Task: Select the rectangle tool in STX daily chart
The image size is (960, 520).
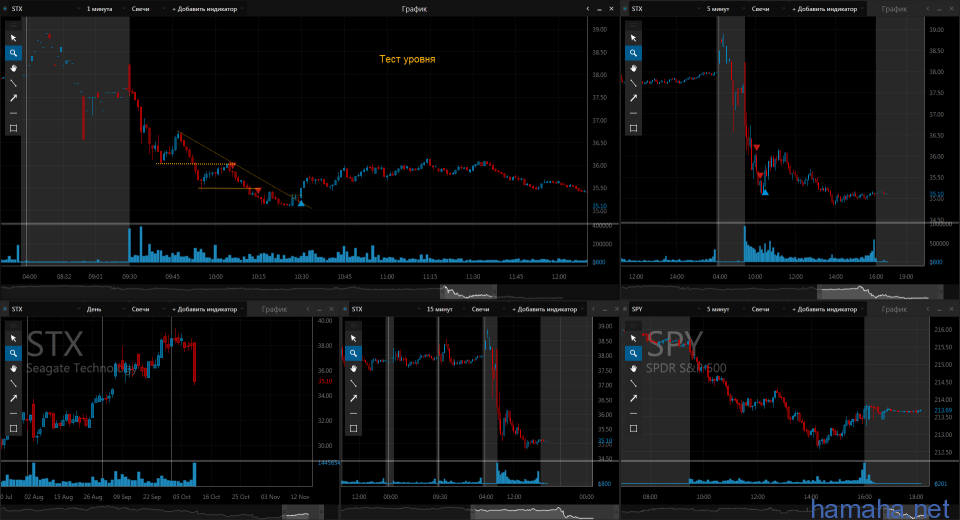Action: 13,428
